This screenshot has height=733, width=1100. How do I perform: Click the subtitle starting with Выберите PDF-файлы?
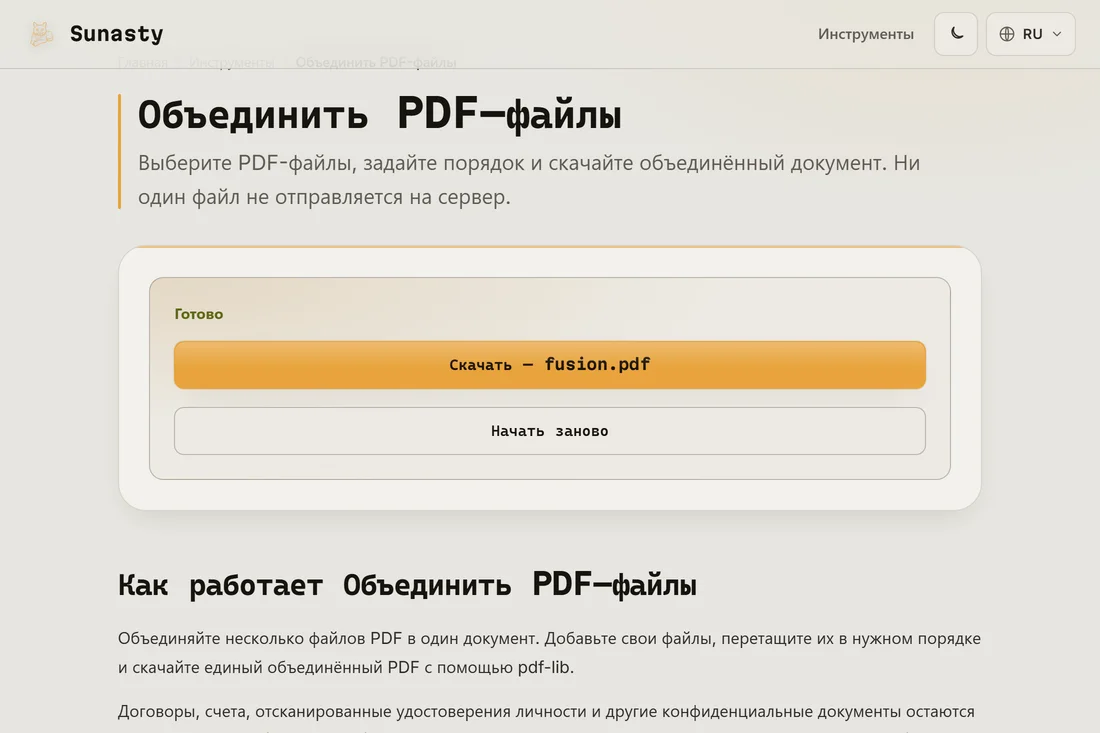[529, 180]
